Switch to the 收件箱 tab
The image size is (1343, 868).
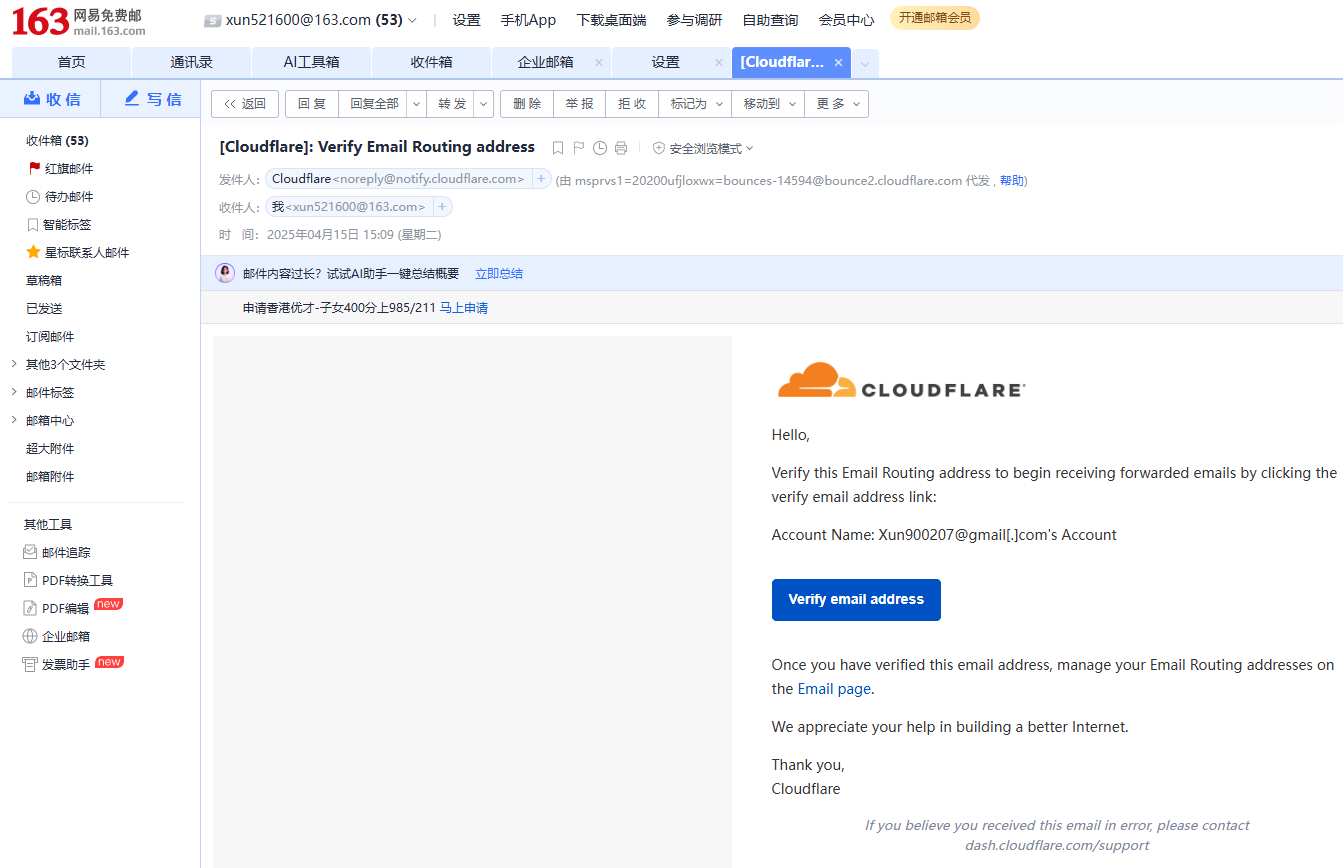(x=431, y=62)
